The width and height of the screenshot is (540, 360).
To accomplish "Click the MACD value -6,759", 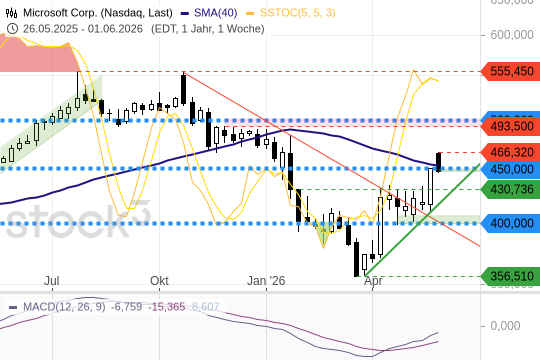I will coord(126,307).
